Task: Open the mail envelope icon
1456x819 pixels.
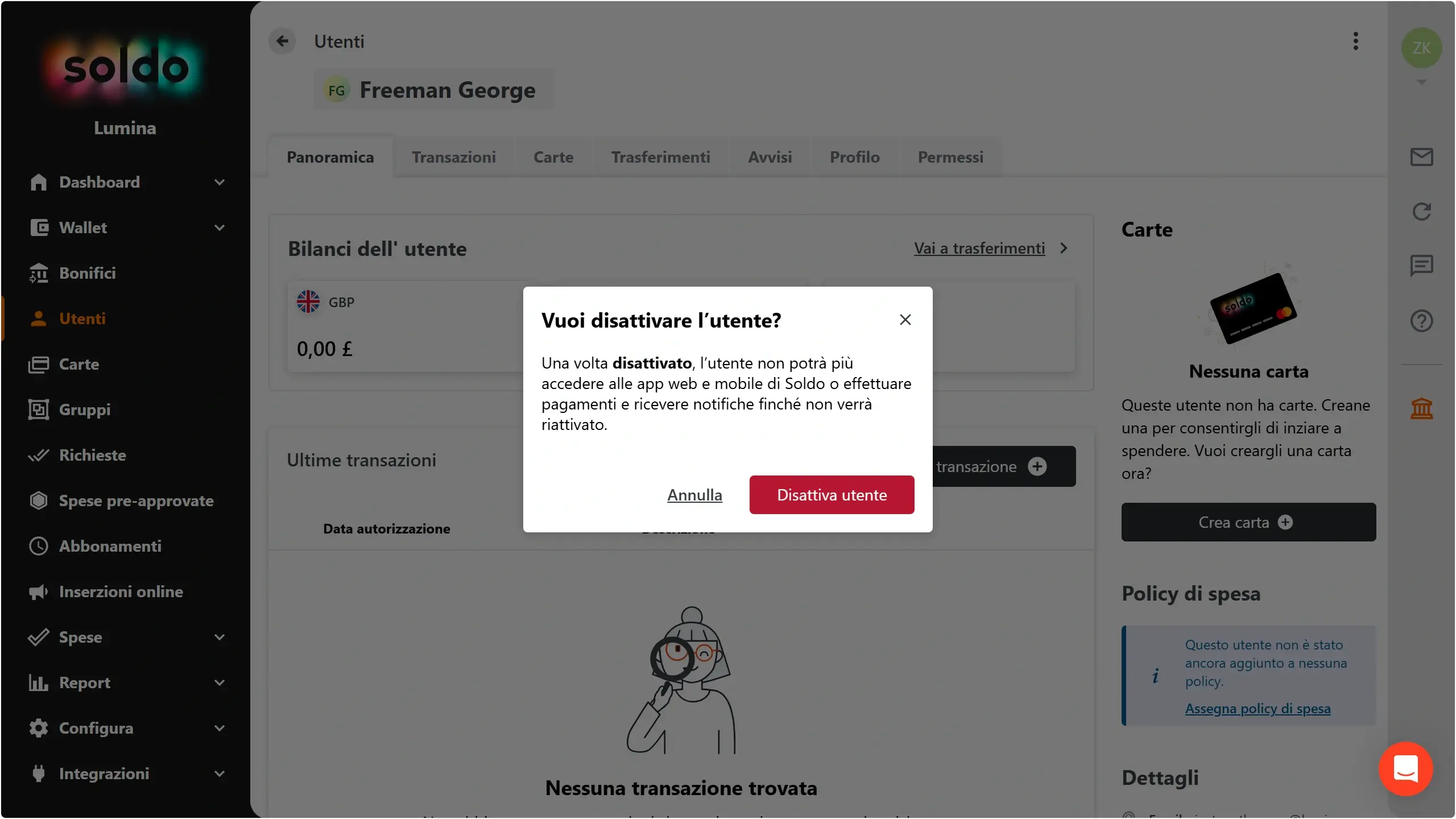Action: (x=1421, y=157)
